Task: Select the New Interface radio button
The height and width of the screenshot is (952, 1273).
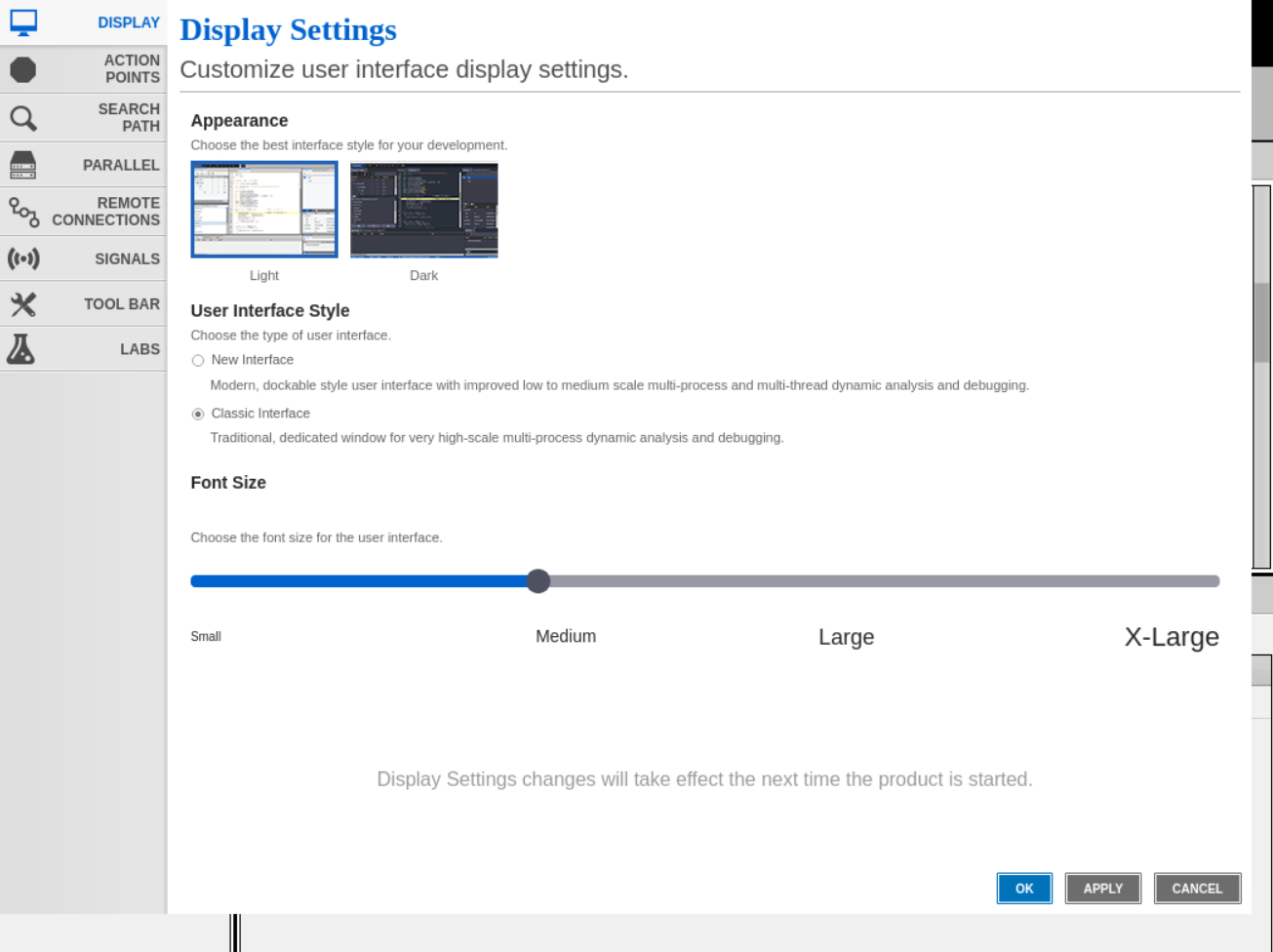Action: coord(198,361)
